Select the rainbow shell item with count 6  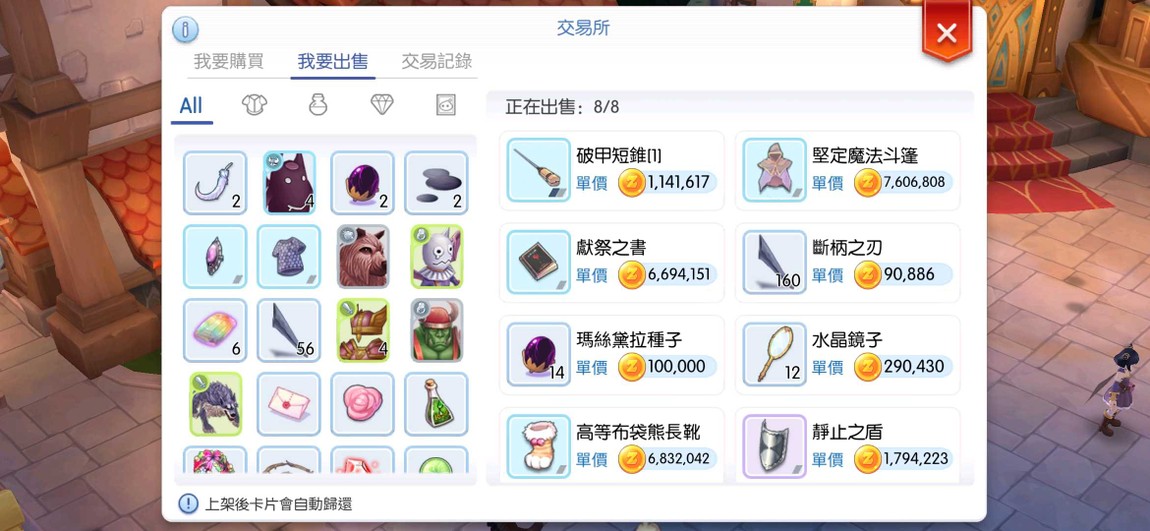point(215,331)
